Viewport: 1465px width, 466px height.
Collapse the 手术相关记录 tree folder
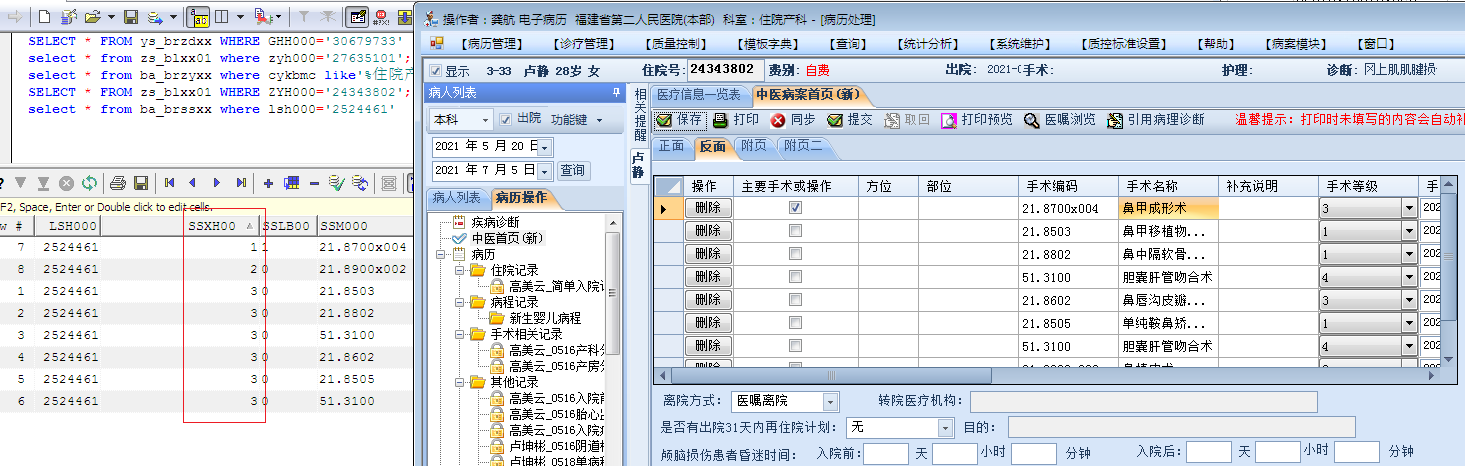tap(460, 334)
